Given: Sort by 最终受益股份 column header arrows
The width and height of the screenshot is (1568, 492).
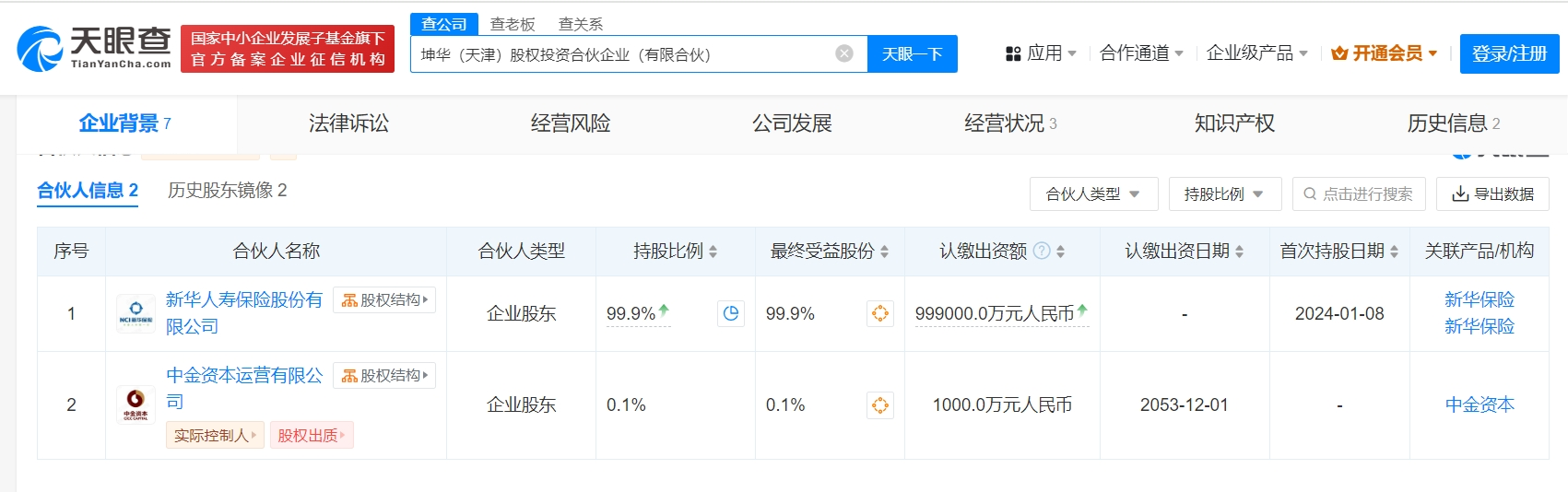Looking at the screenshot, I should 884,252.
